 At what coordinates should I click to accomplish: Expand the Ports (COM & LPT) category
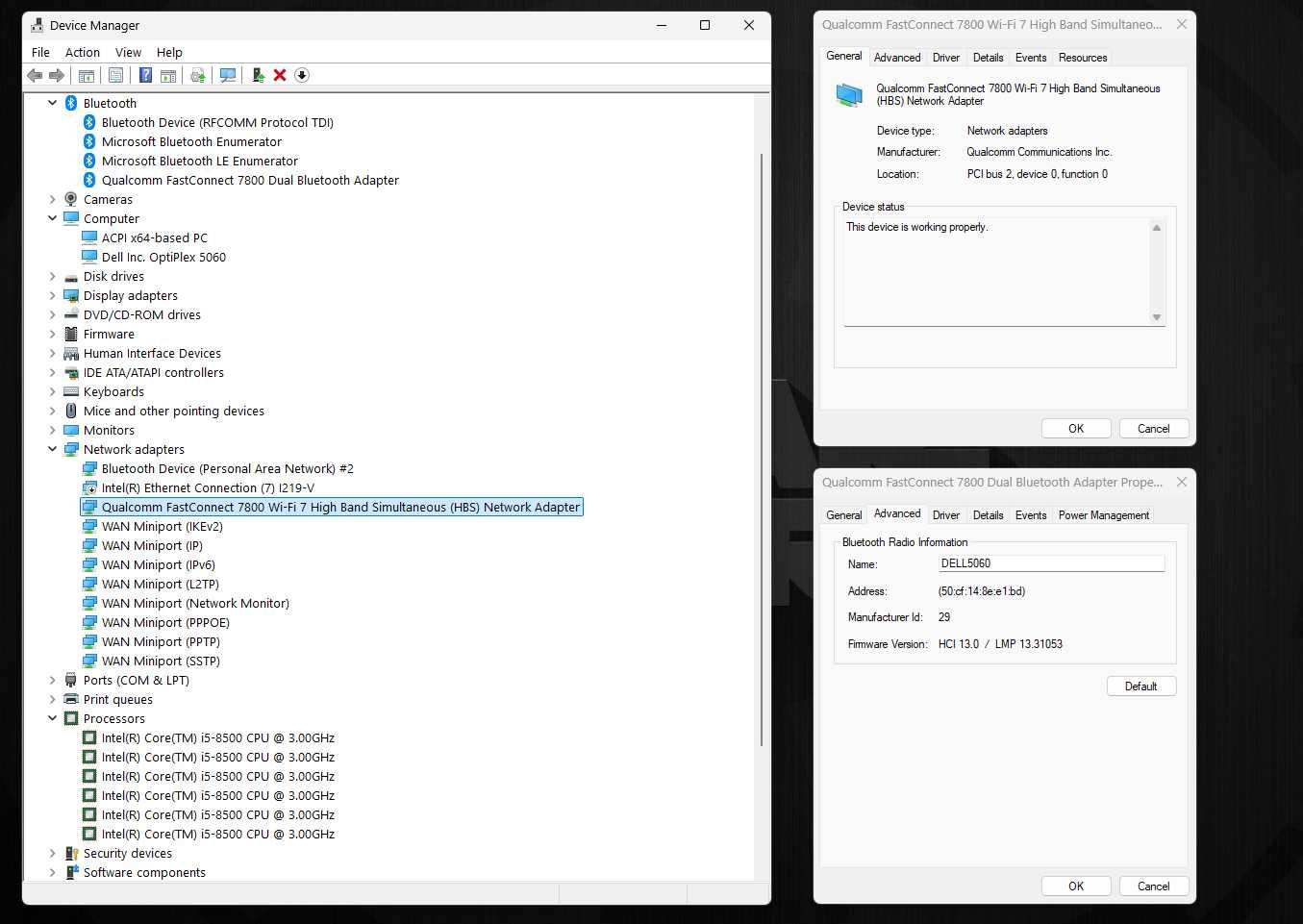53,680
